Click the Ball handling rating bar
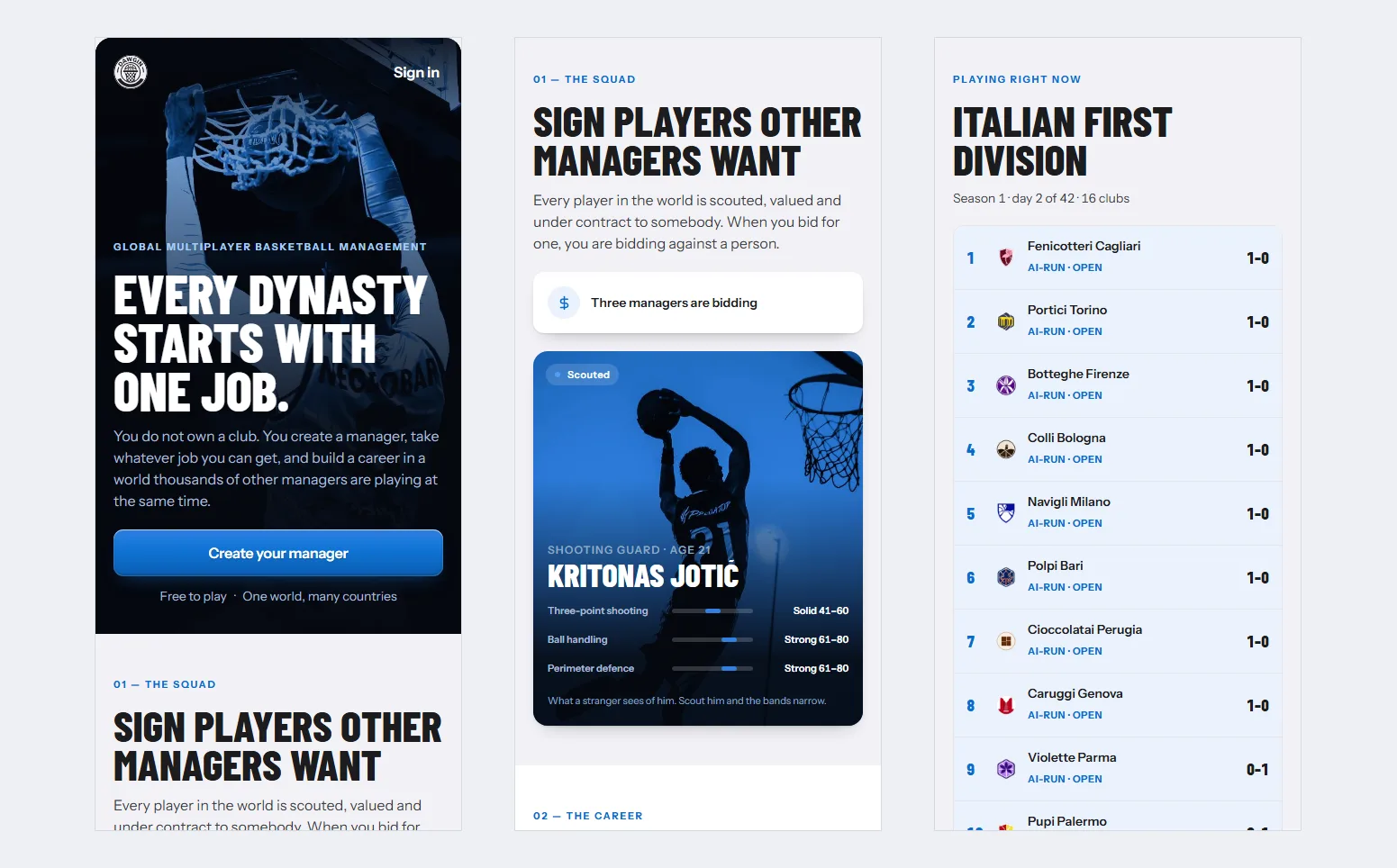Screen dimensions: 1397x868 pyautogui.click(x=712, y=639)
